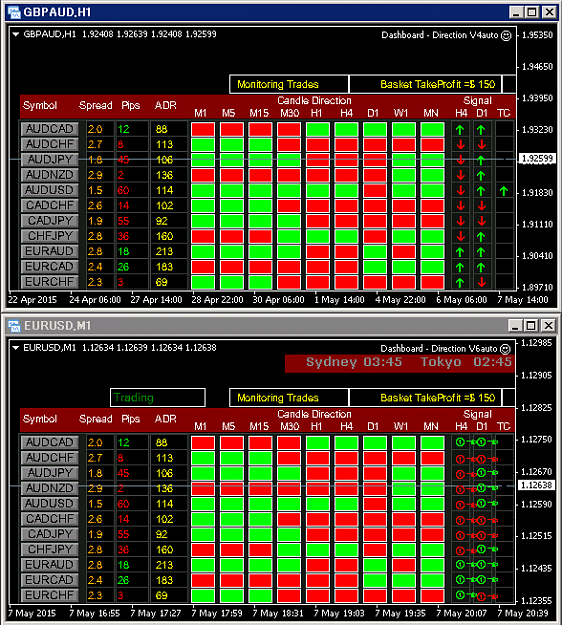Click the W1 timeframe header in EURUSD window
Screen dimensions: 562x625
point(401,427)
